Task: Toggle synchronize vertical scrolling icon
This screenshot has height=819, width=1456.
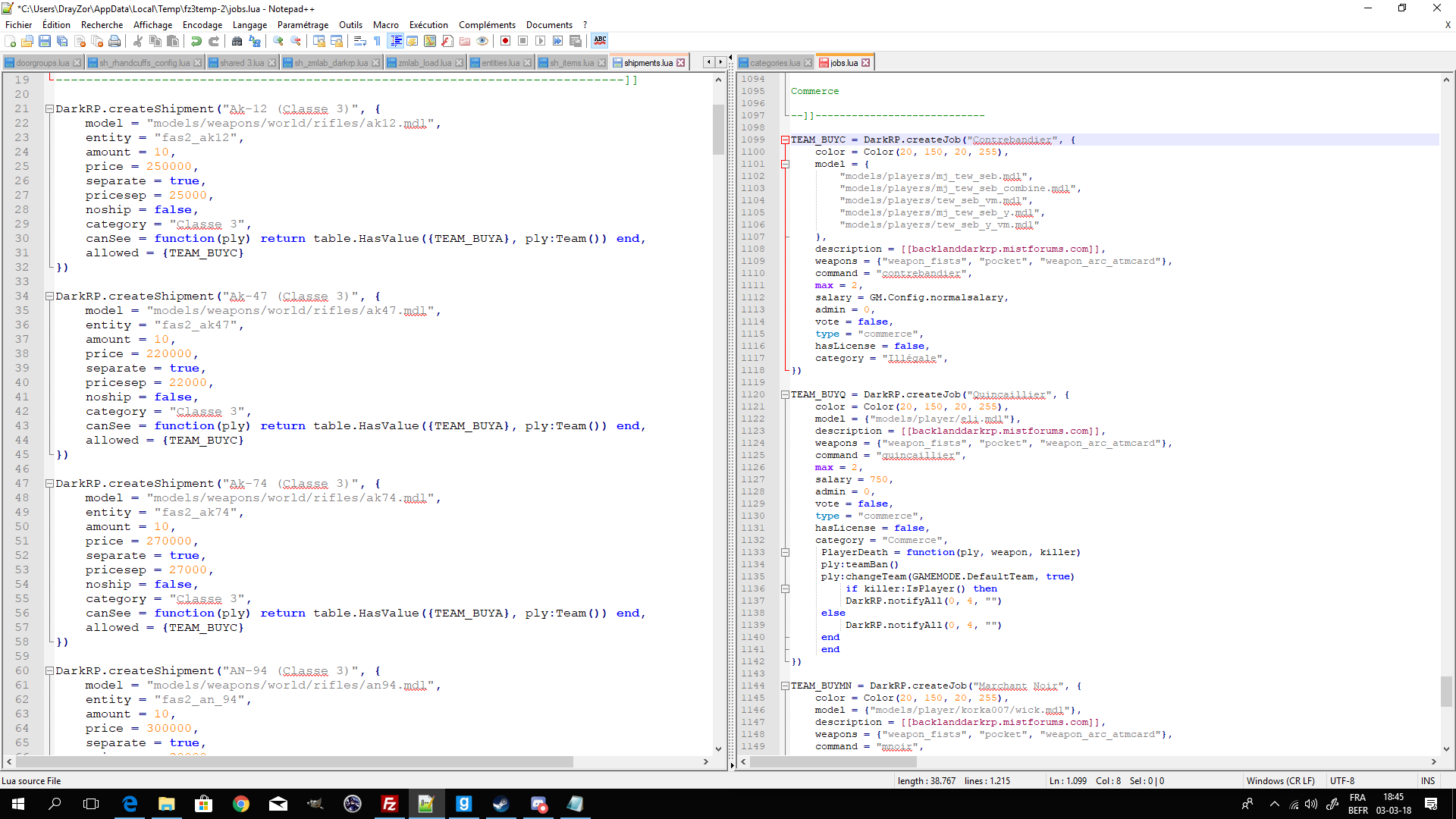Action: click(x=319, y=41)
